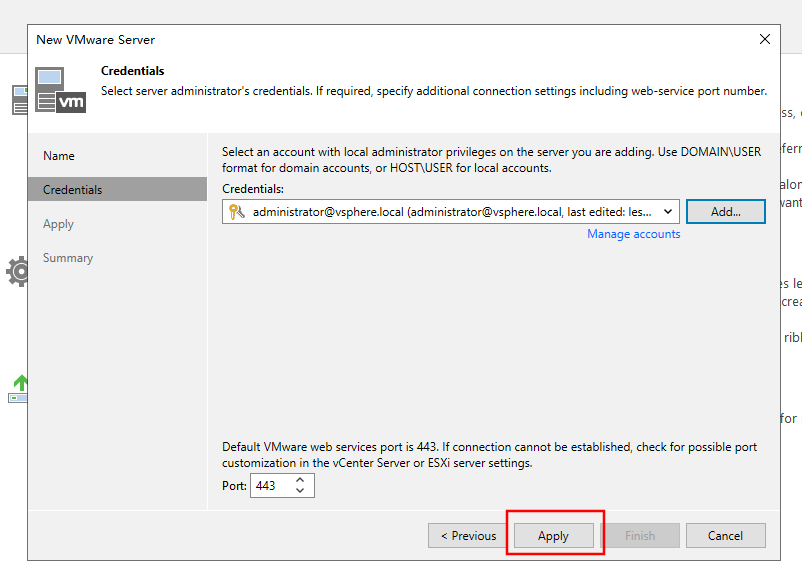Viewport: 802px width, 582px height.
Task: Select the Credentials wizard step
Action: point(118,190)
